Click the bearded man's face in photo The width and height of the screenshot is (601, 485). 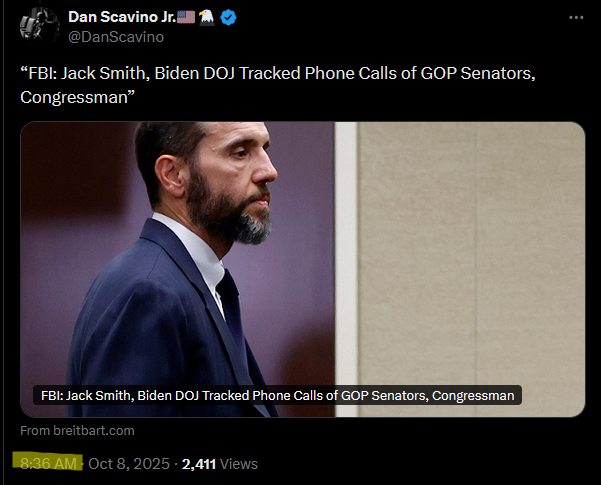234,180
